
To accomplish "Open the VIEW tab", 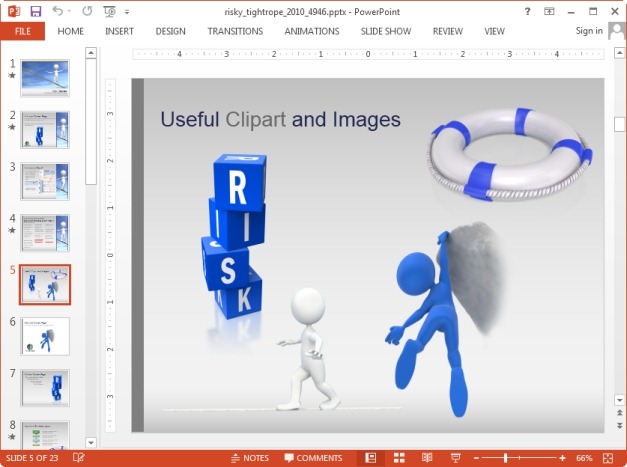I will click(495, 31).
